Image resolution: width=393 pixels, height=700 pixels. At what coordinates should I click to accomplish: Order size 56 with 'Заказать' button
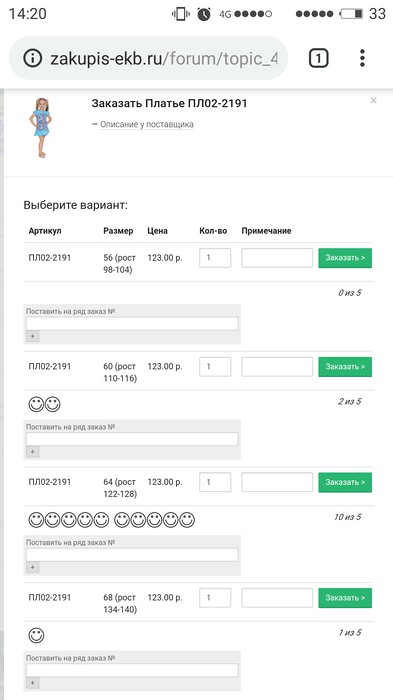[345, 258]
